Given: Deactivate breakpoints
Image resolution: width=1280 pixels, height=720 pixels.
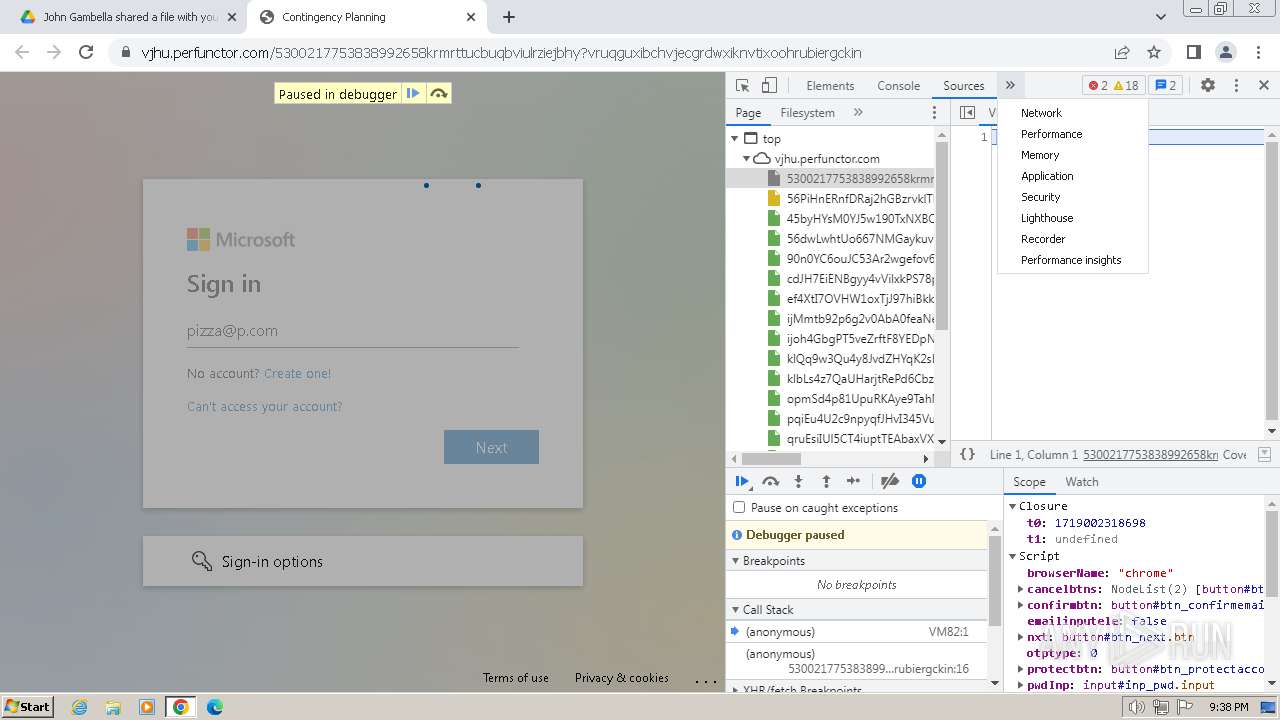Looking at the screenshot, I should click(889, 481).
